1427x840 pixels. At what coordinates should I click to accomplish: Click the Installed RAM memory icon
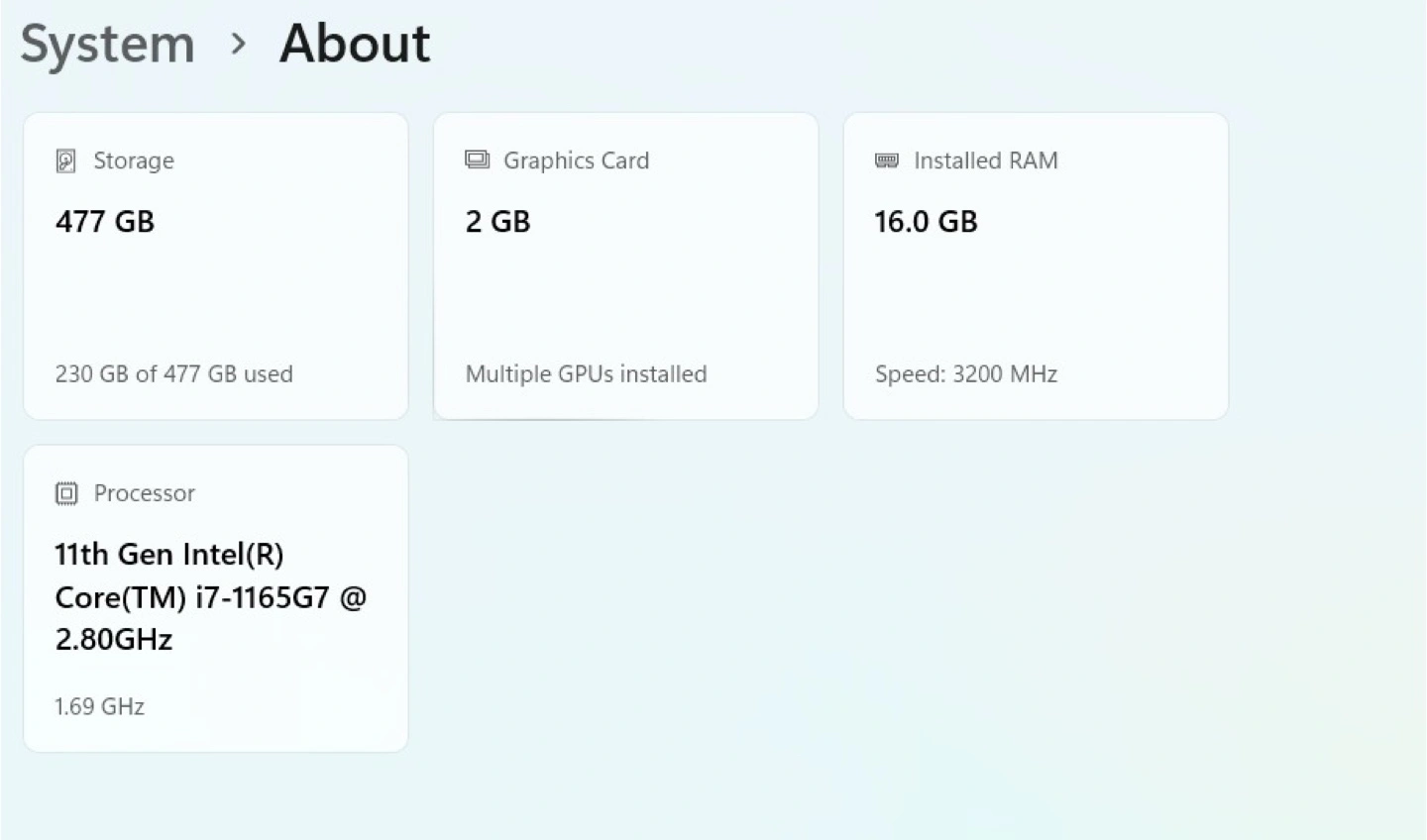pyautogui.click(x=887, y=160)
